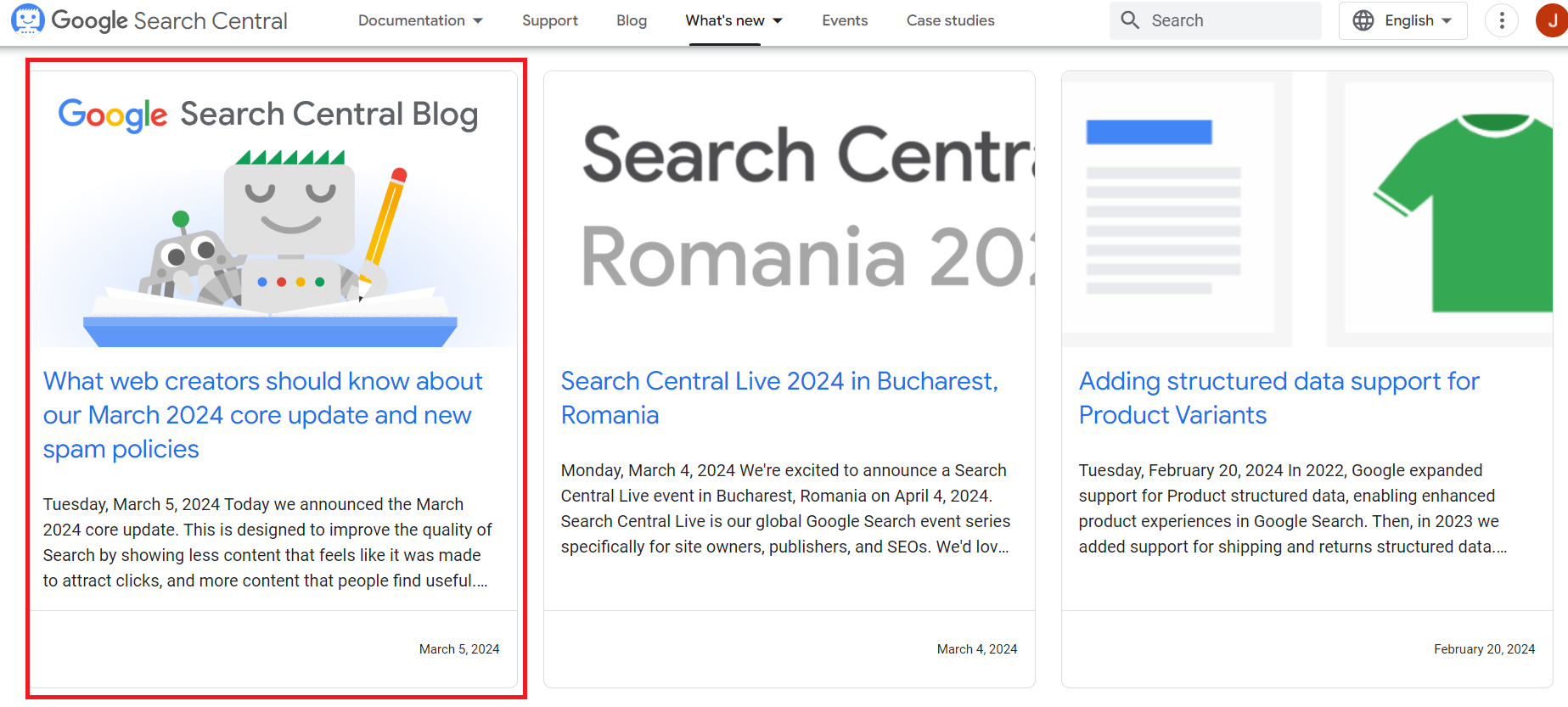The height and width of the screenshot is (707, 1568).
Task: Open the user account avatar J
Action: tap(1552, 20)
